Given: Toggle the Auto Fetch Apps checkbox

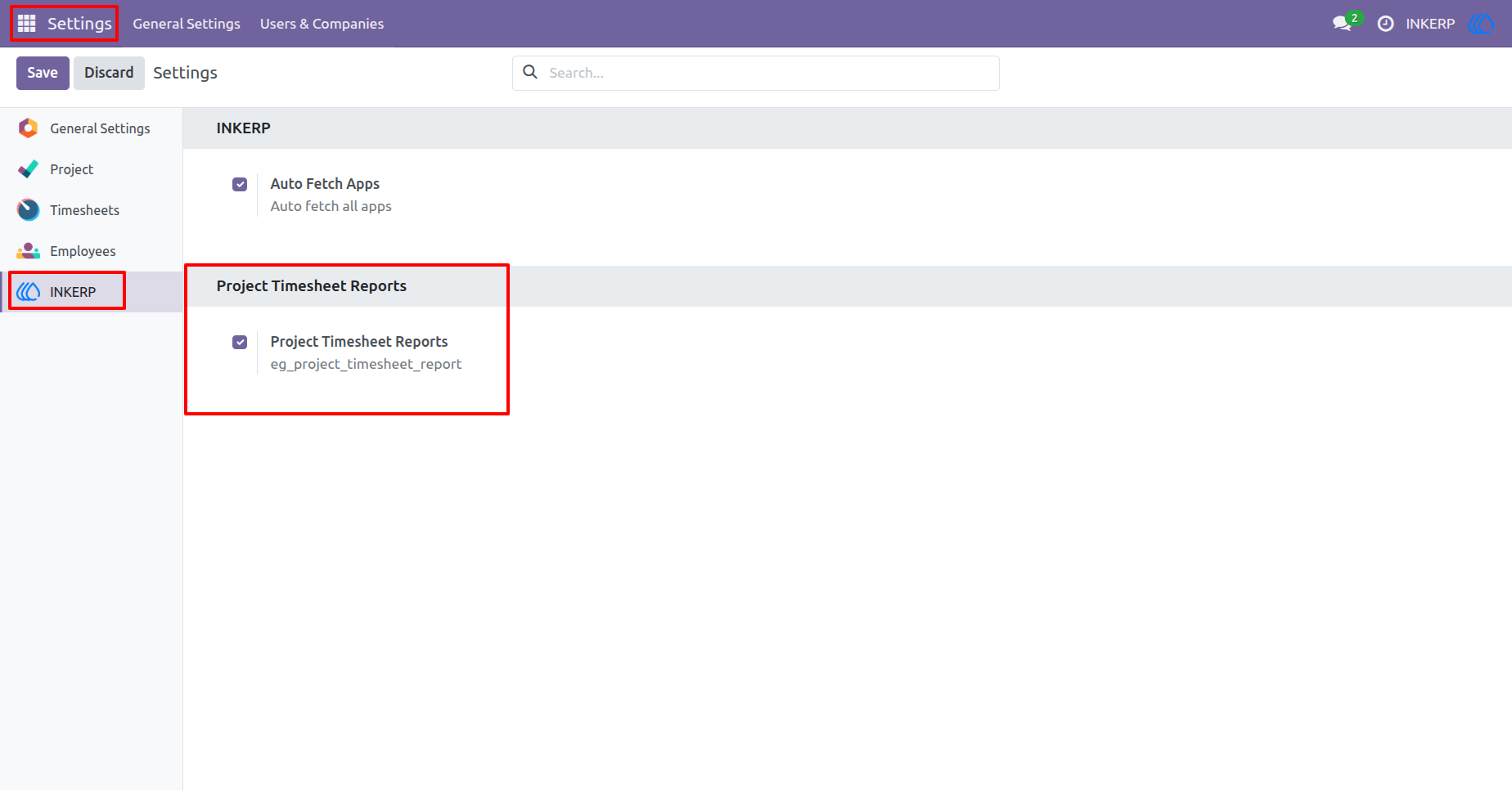Looking at the screenshot, I should click(x=240, y=184).
